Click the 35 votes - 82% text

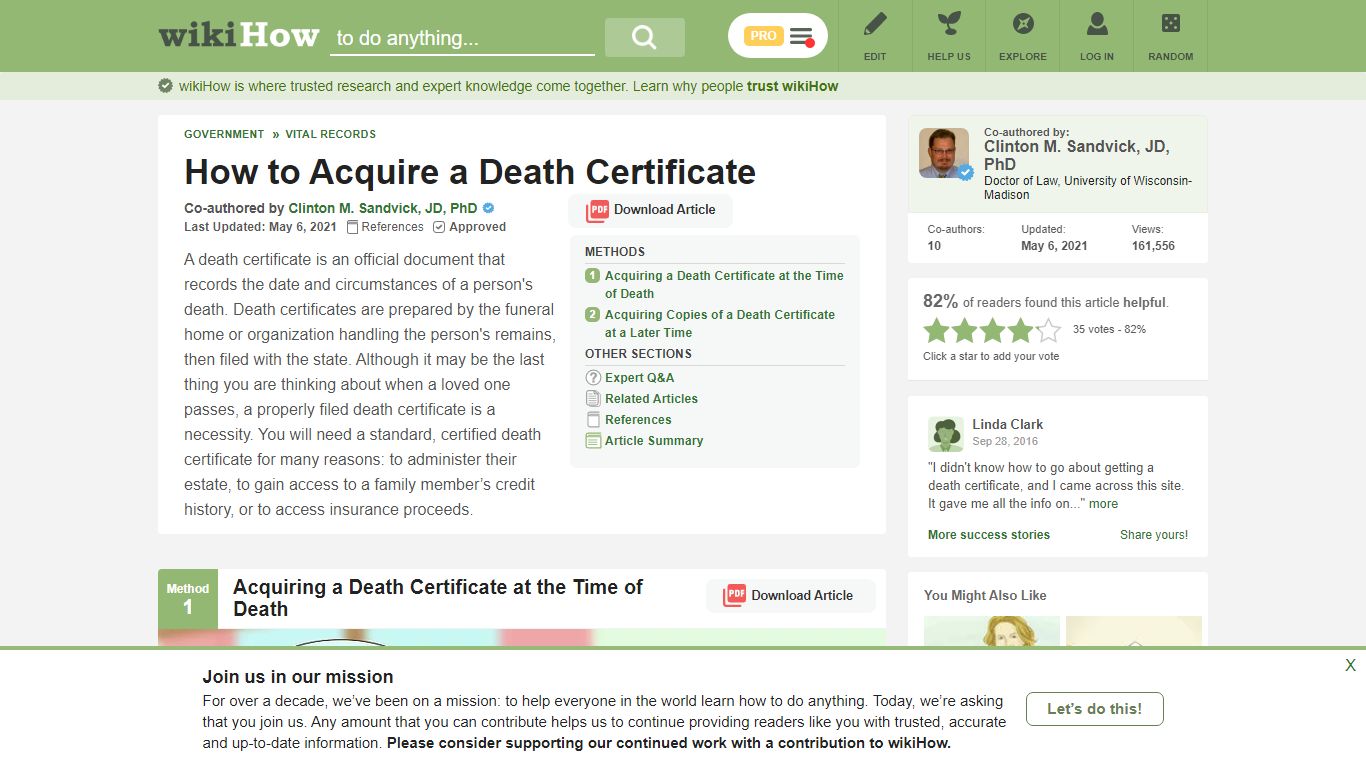coord(1109,329)
